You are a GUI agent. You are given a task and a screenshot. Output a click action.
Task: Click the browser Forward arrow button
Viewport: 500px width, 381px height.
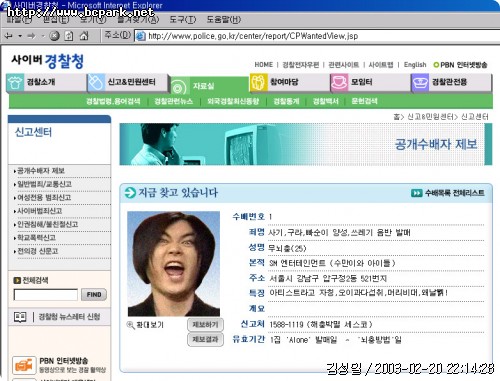31,36
